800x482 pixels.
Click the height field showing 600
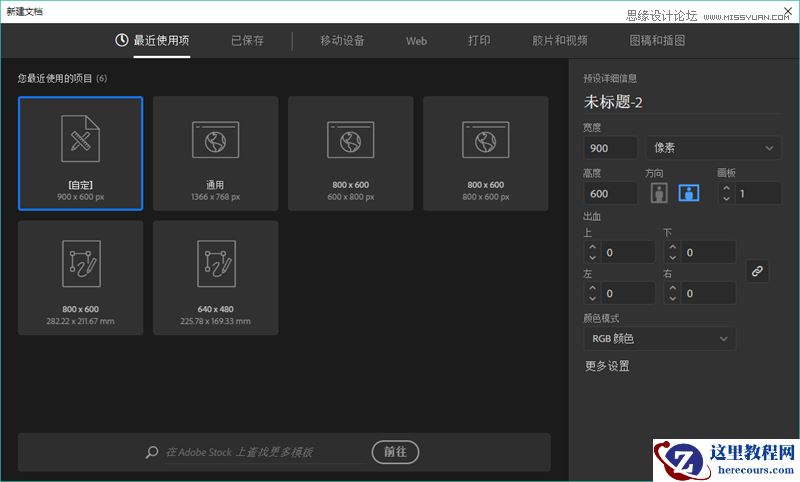(x=610, y=193)
